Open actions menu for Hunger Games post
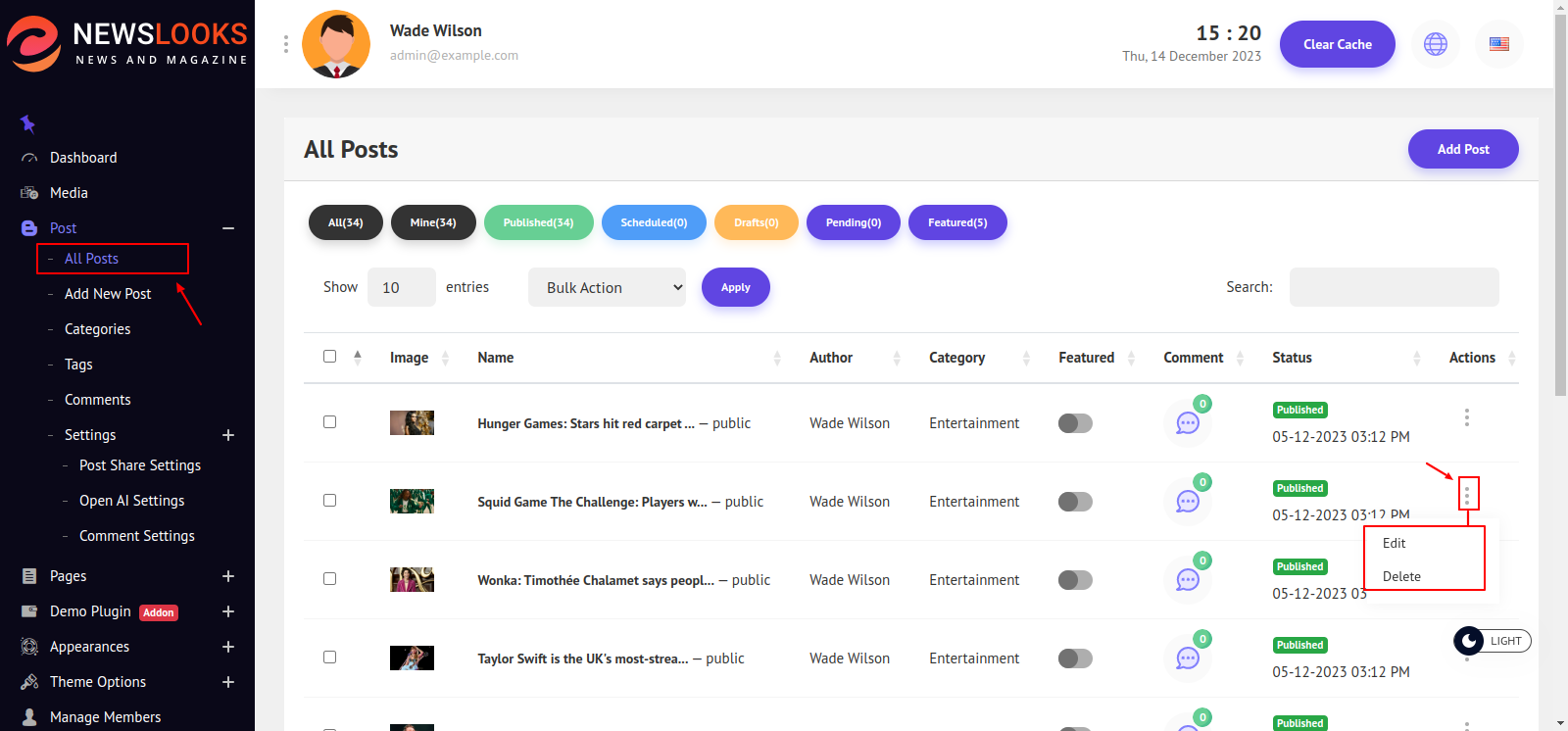 pos(1466,417)
